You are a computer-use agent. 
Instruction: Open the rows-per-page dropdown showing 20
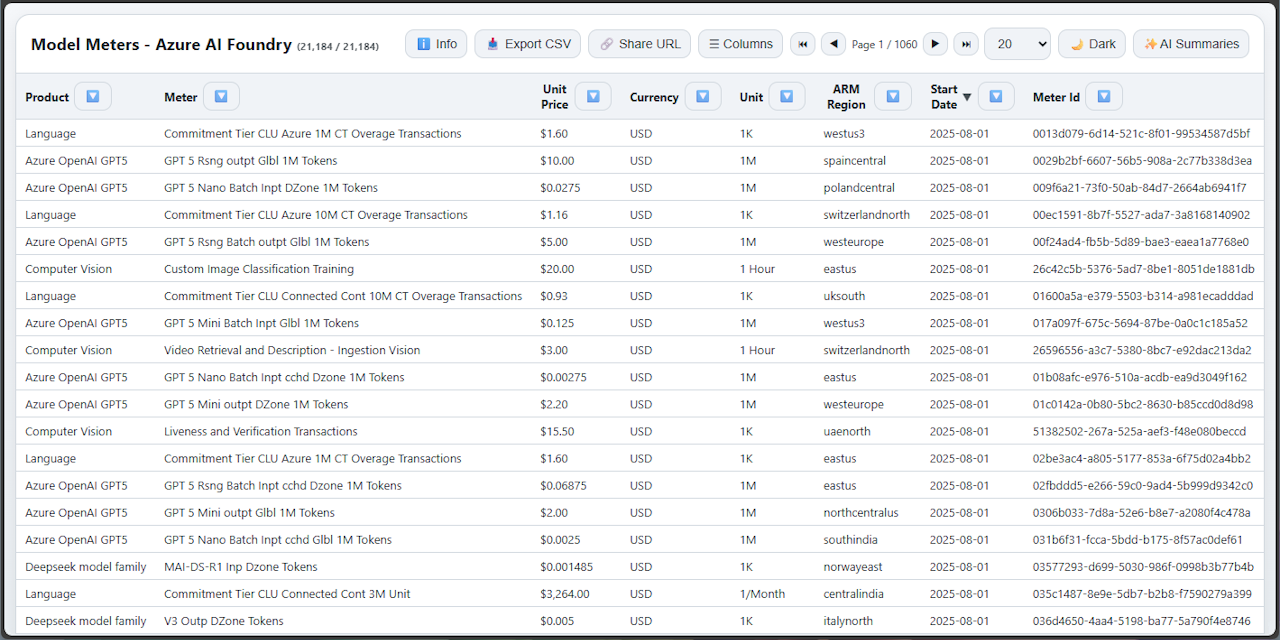[x=1017, y=44]
